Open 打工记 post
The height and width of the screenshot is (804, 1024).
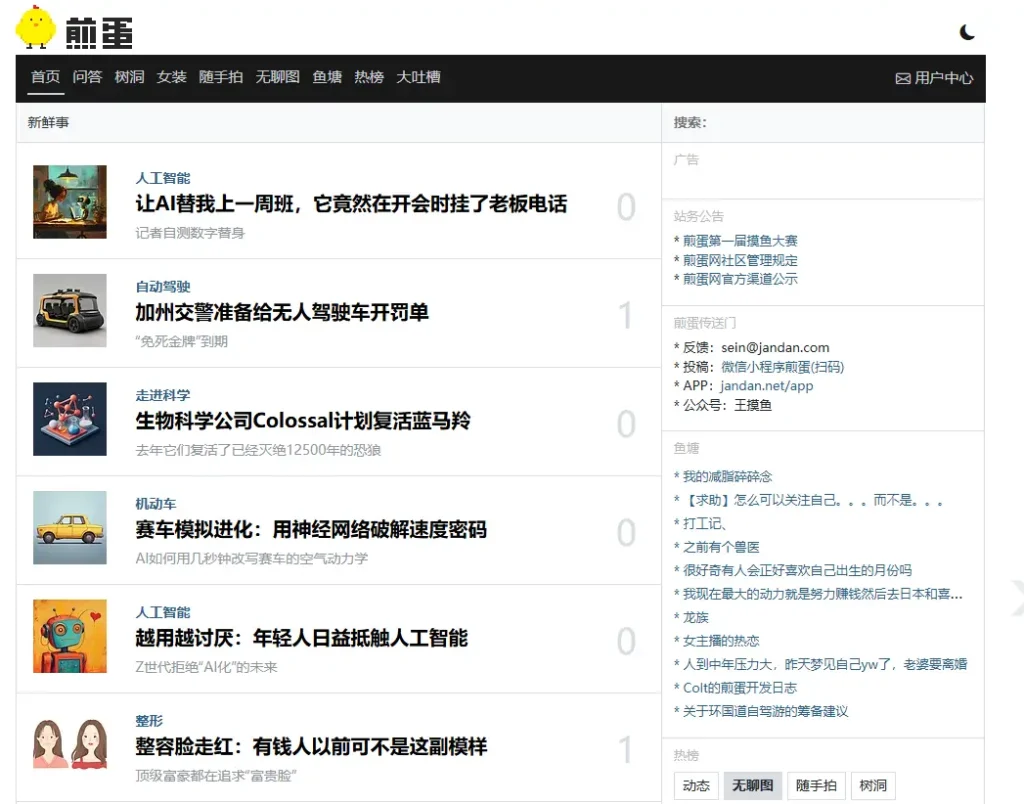[705, 523]
